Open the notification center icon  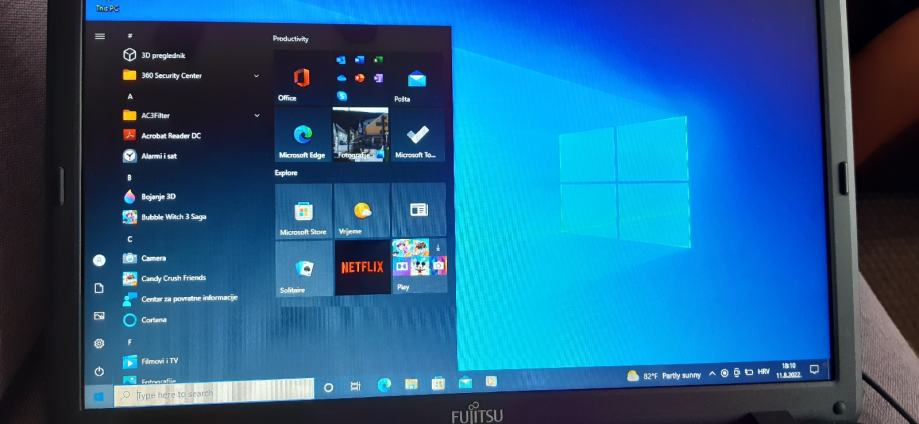(x=814, y=369)
